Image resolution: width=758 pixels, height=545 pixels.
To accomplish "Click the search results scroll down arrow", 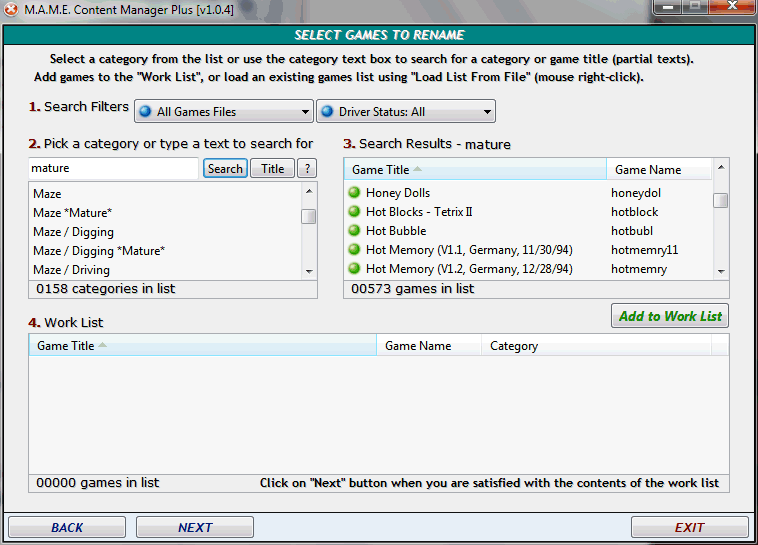I will [x=721, y=271].
